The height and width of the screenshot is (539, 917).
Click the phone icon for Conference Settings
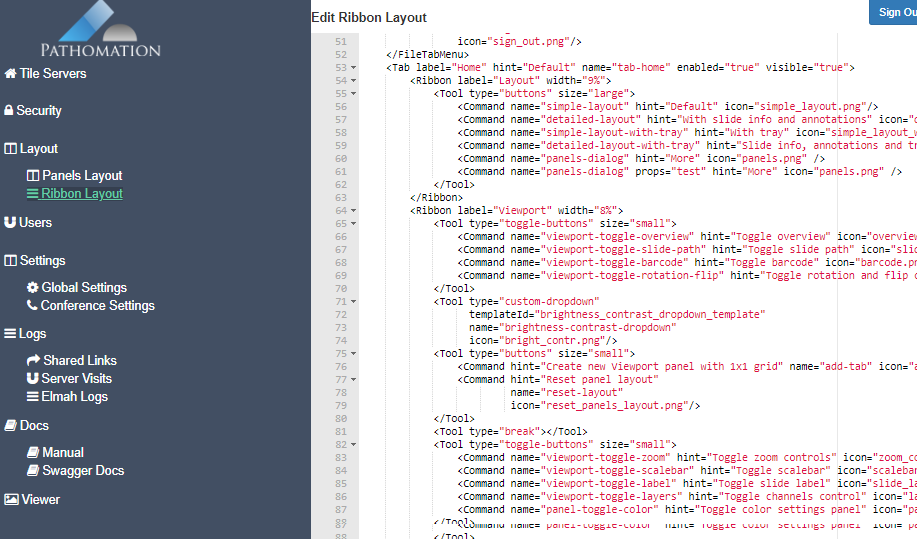[x=33, y=306]
